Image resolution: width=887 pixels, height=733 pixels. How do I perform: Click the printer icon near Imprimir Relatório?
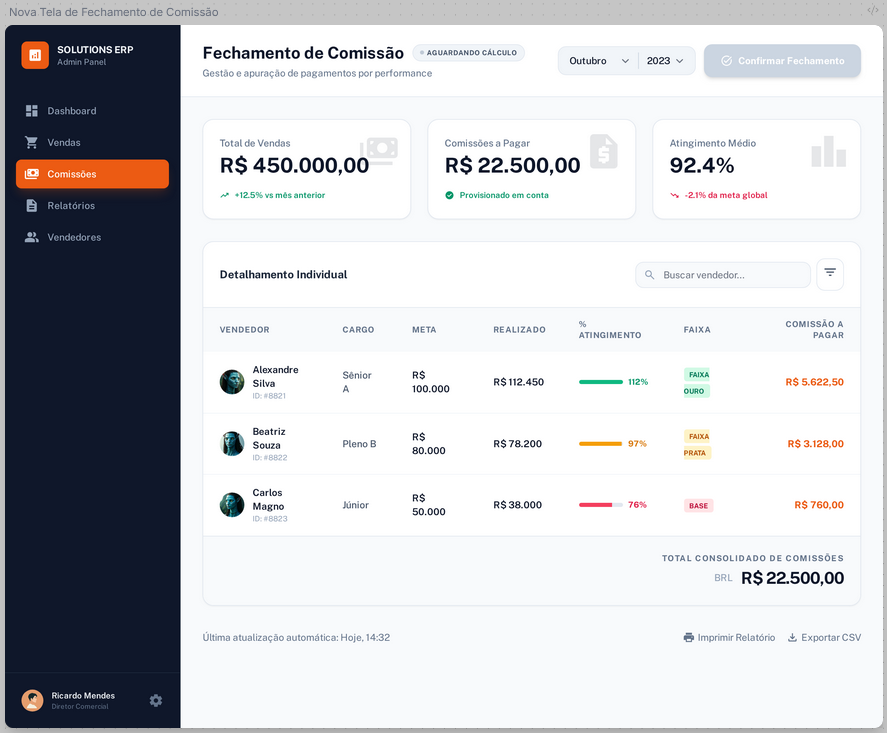[688, 637]
